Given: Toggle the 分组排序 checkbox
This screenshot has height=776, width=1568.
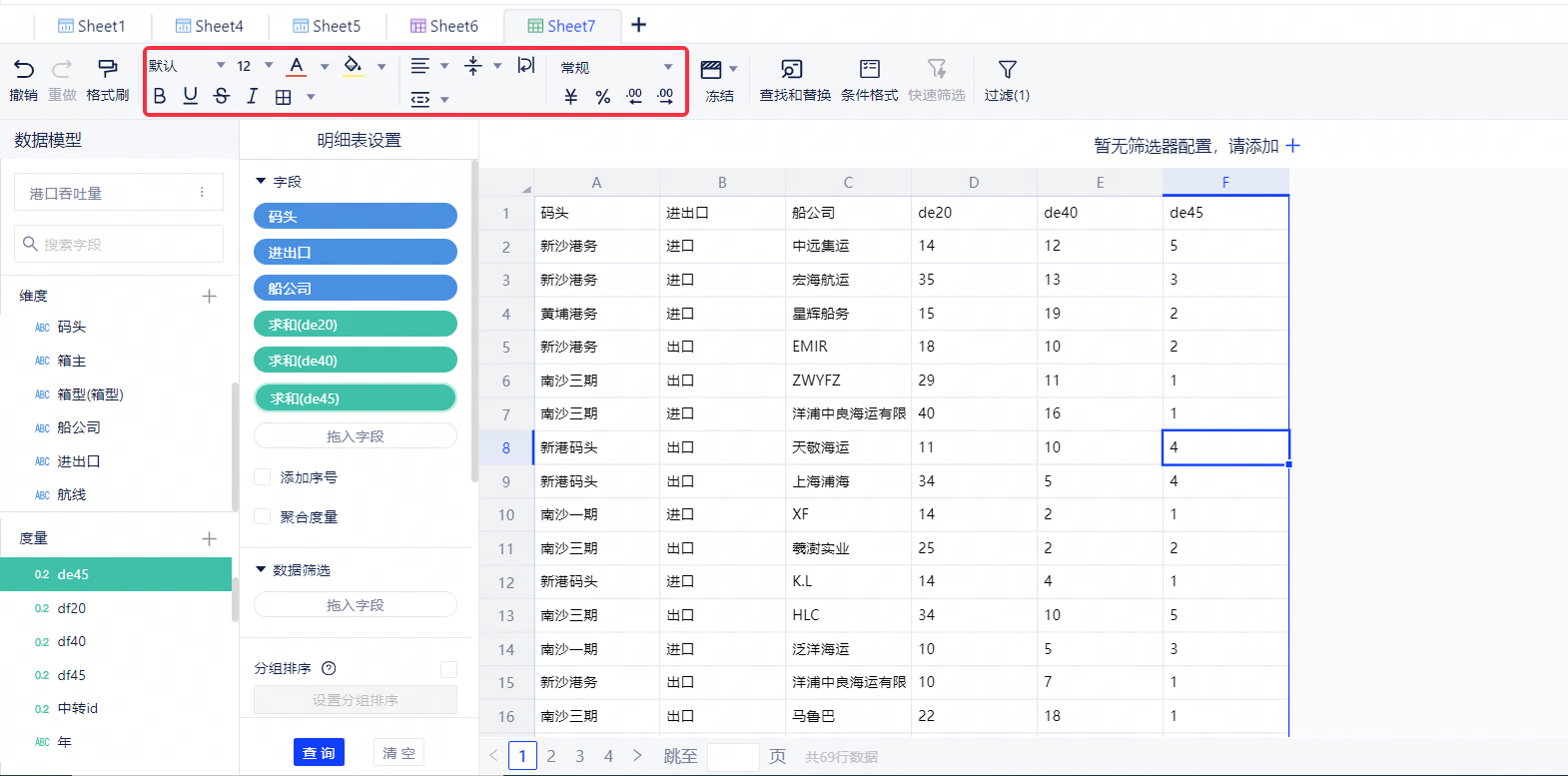Looking at the screenshot, I should 448,669.
